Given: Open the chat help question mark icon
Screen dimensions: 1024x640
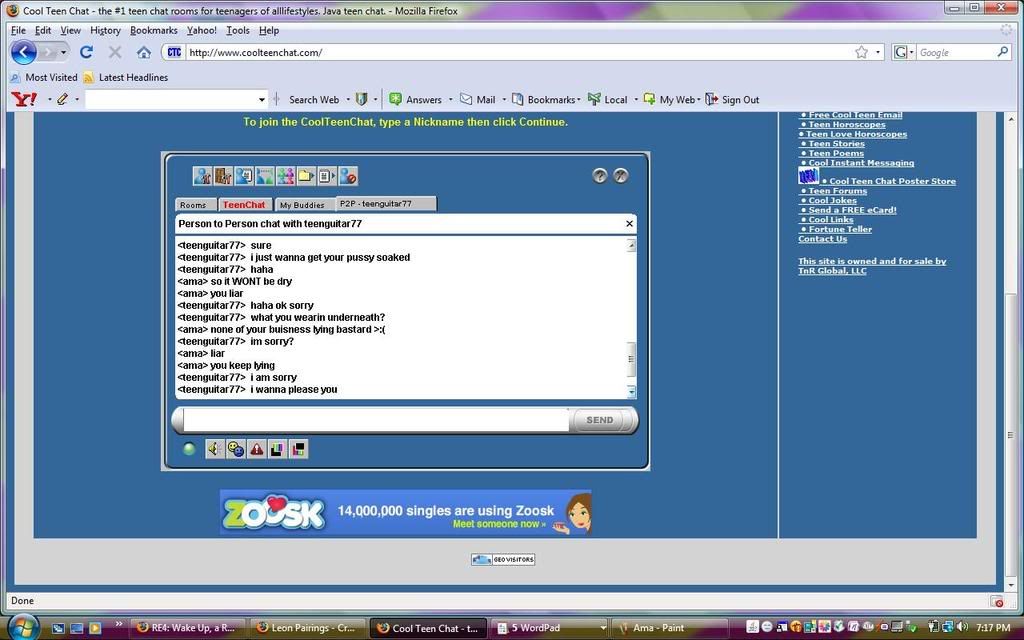Looking at the screenshot, I should [x=600, y=176].
